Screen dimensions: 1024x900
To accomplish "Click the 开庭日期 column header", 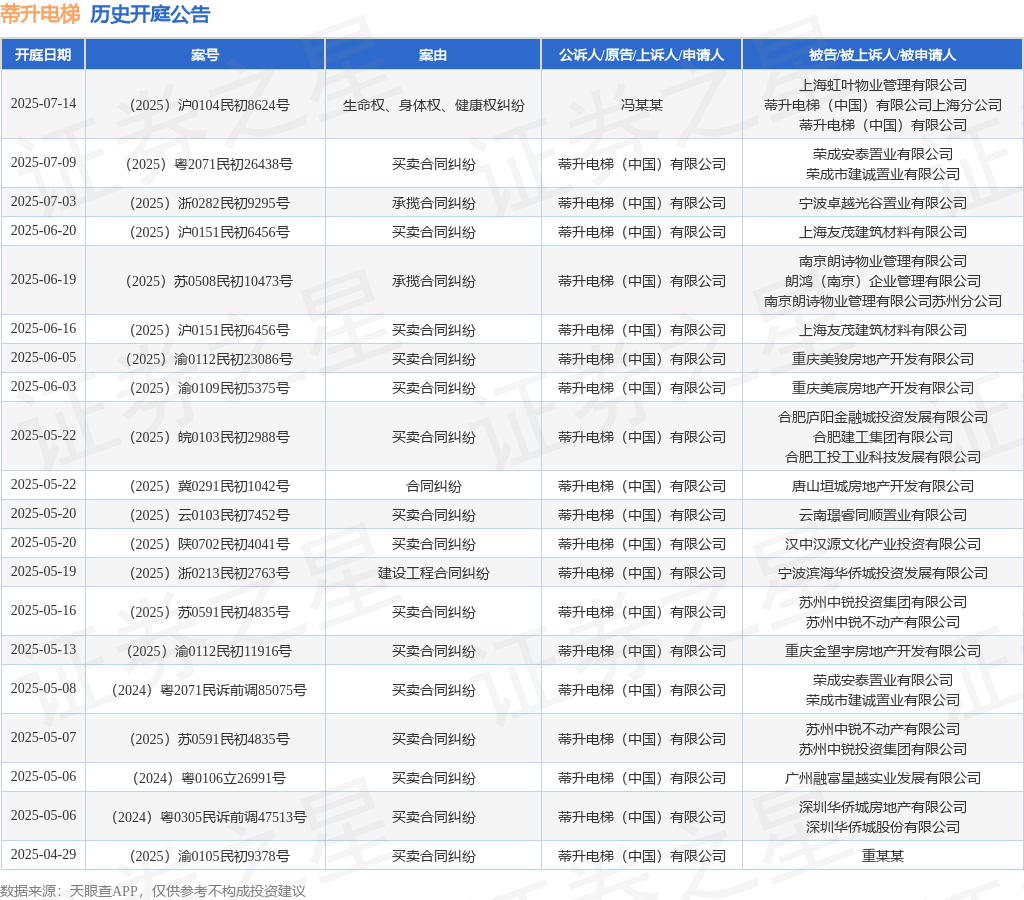I will point(43,55).
